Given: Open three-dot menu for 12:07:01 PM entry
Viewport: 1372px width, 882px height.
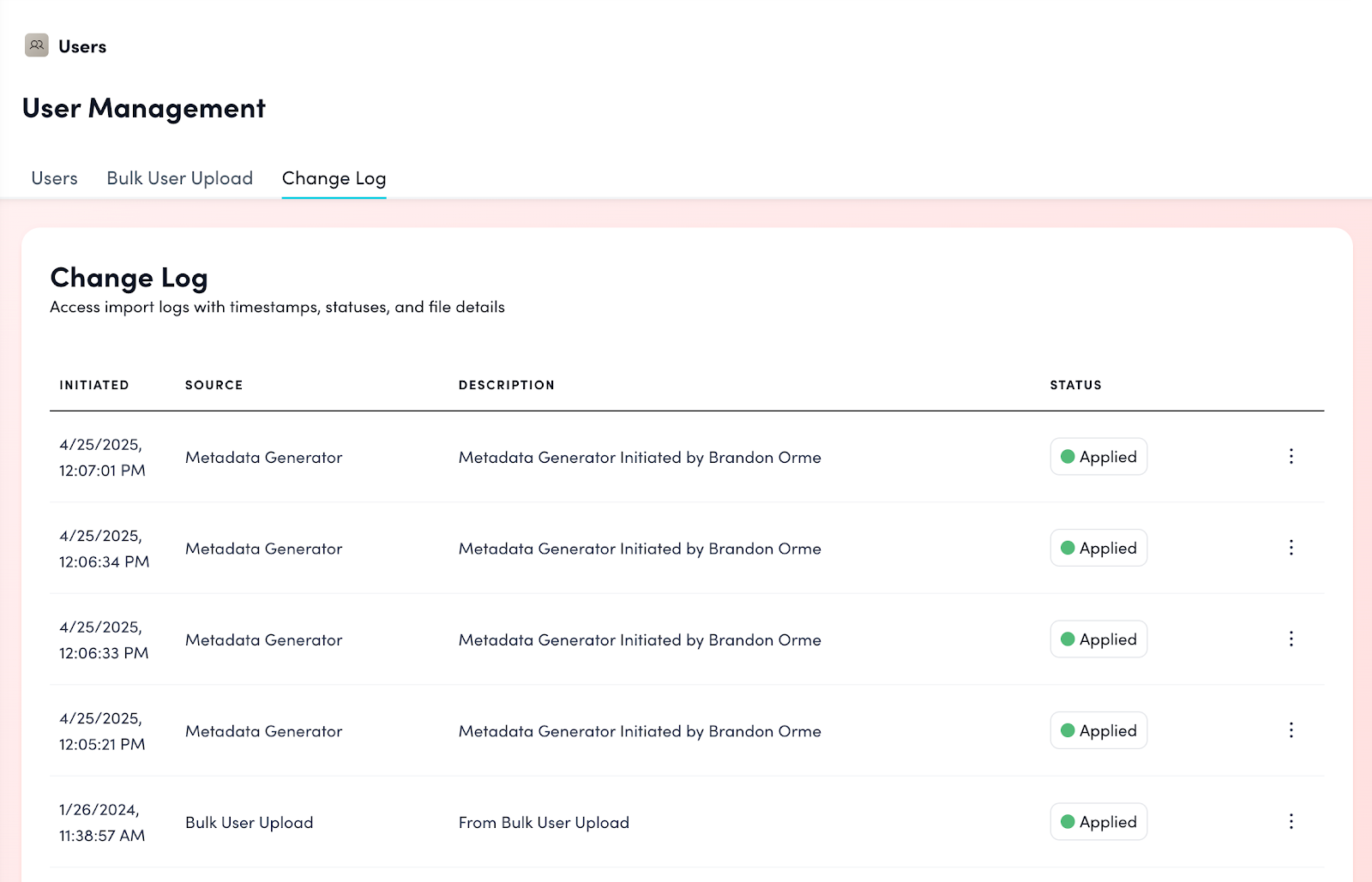Looking at the screenshot, I should (x=1291, y=457).
